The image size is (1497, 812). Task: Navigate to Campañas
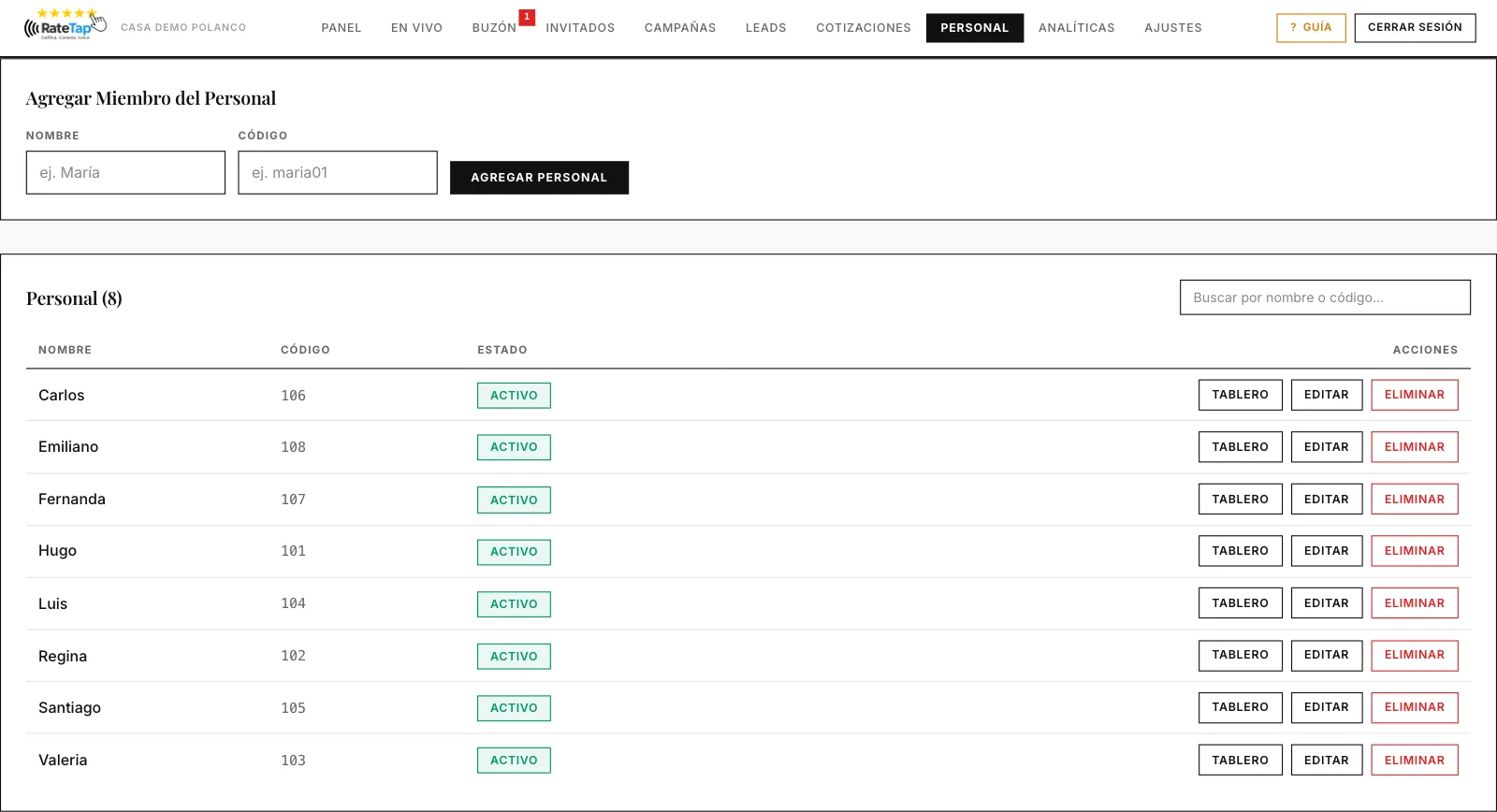point(680,28)
